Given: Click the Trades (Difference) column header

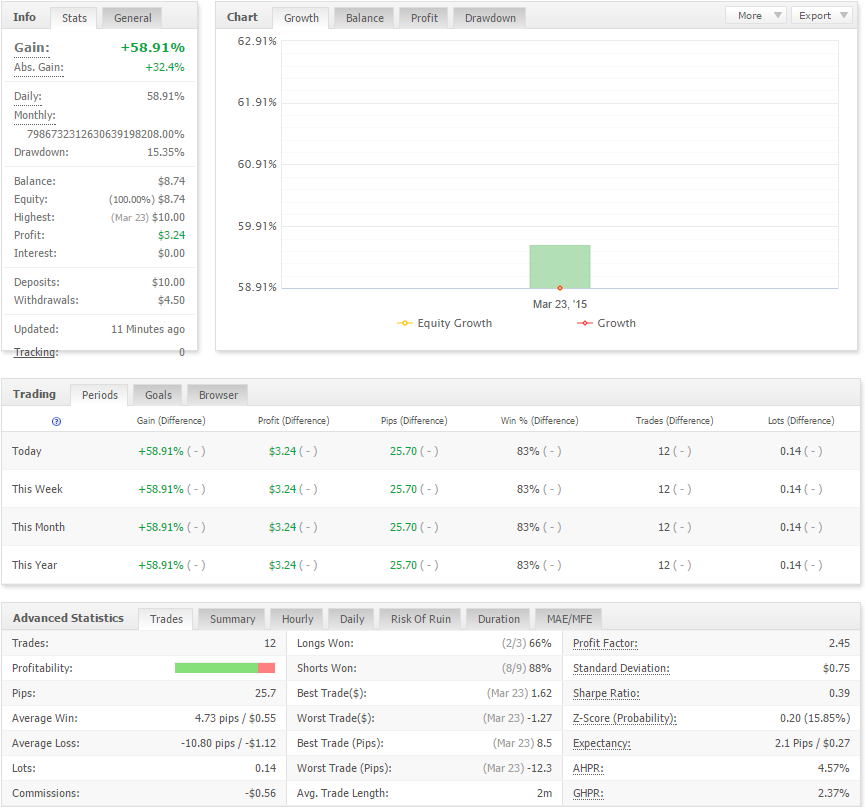Looking at the screenshot, I should (x=675, y=421).
